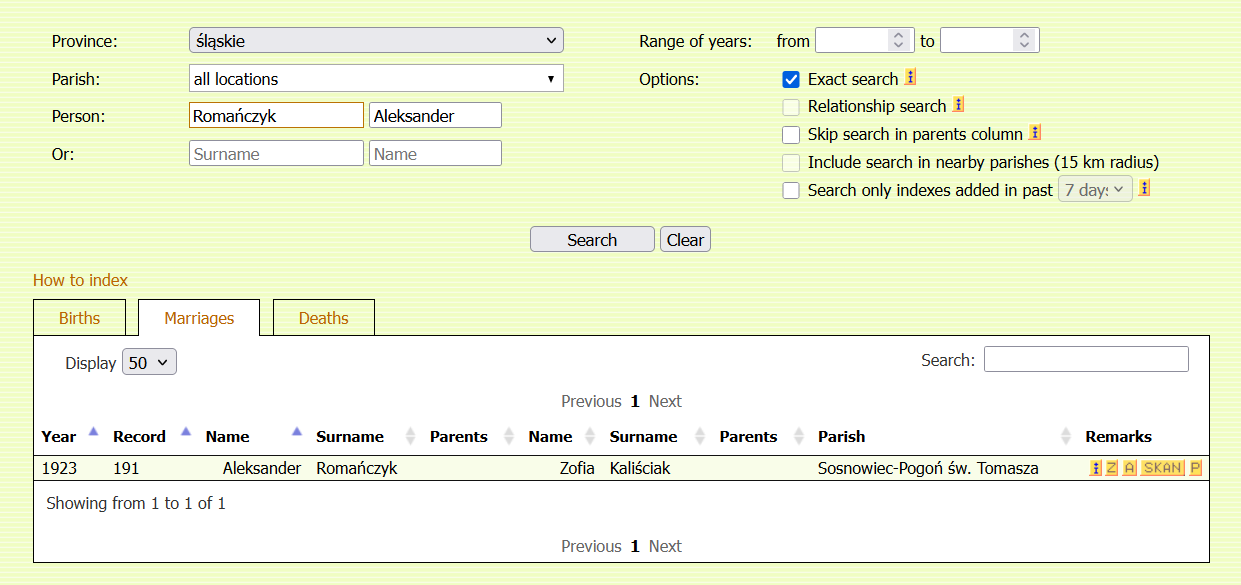Click the table Search filter input field
This screenshot has width=1241, height=585.
[x=1086, y=359]
